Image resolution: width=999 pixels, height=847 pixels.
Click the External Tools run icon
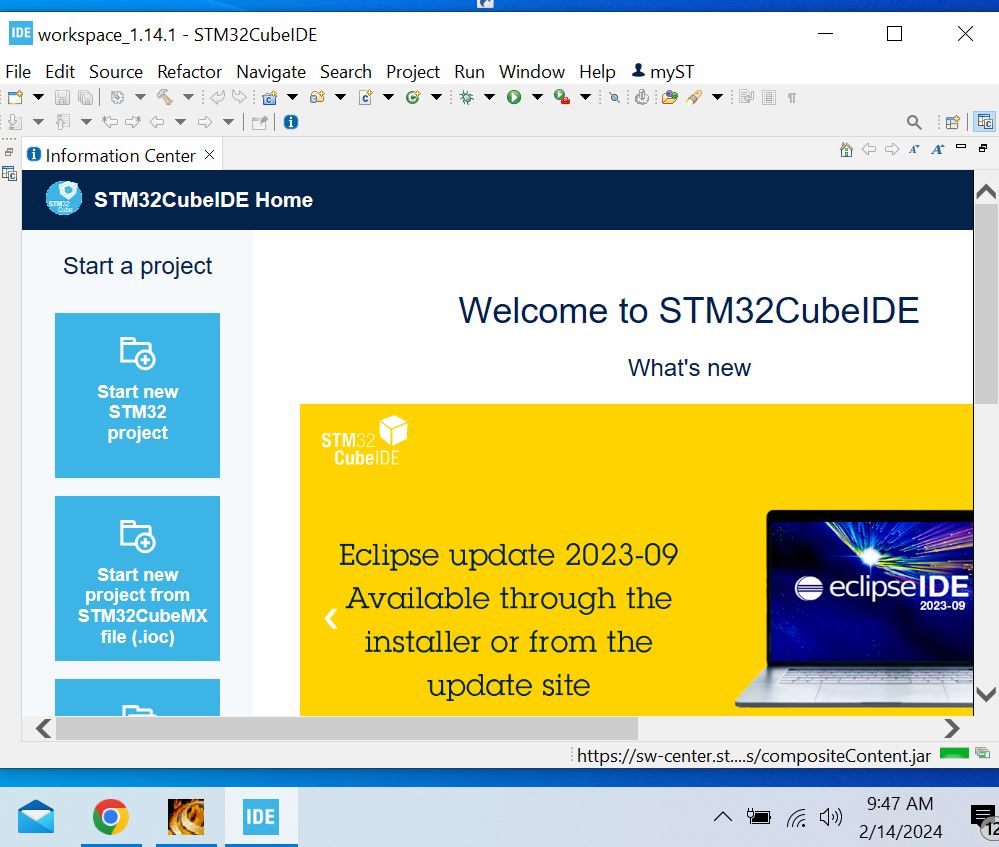click(x=562, y=98)
